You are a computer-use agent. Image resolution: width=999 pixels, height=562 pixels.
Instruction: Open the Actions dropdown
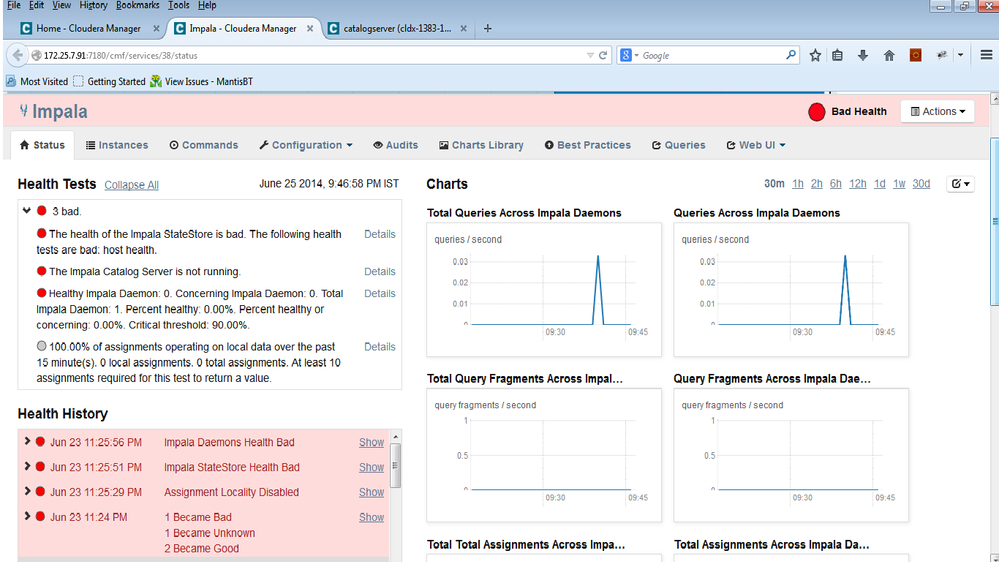click(x=937, y=112)
